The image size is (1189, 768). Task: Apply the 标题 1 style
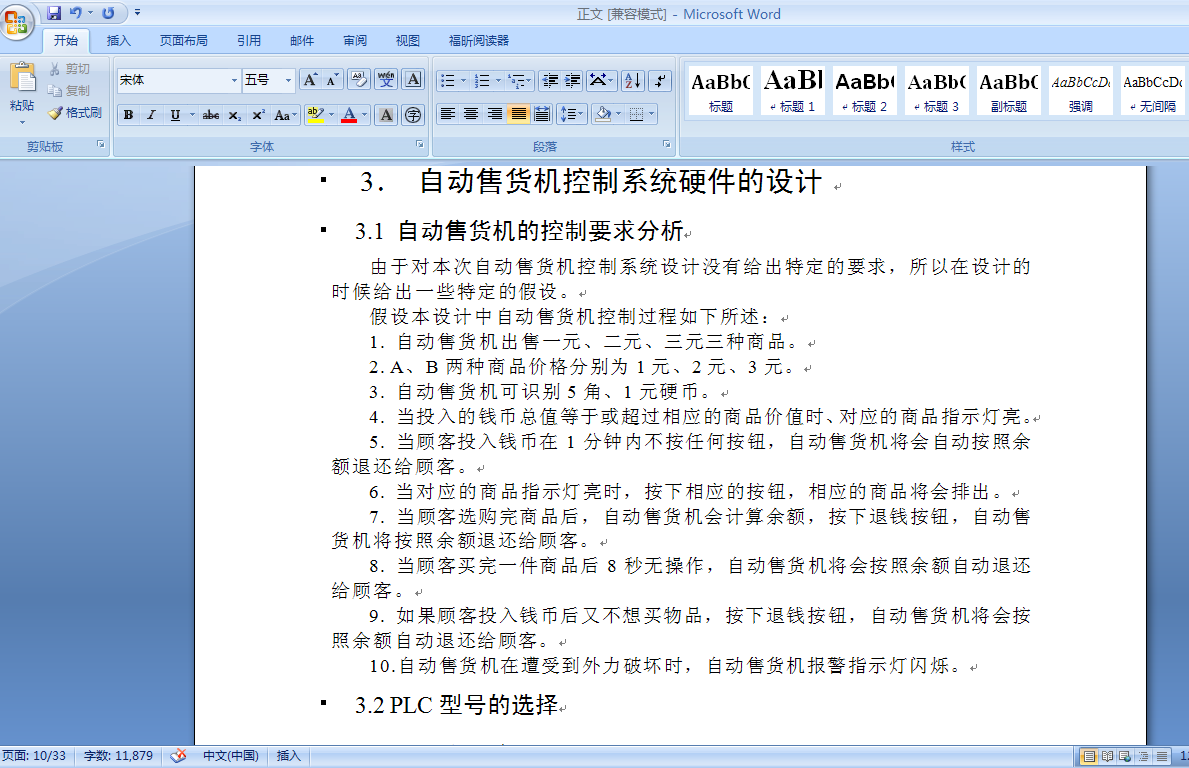pos(792,90)
